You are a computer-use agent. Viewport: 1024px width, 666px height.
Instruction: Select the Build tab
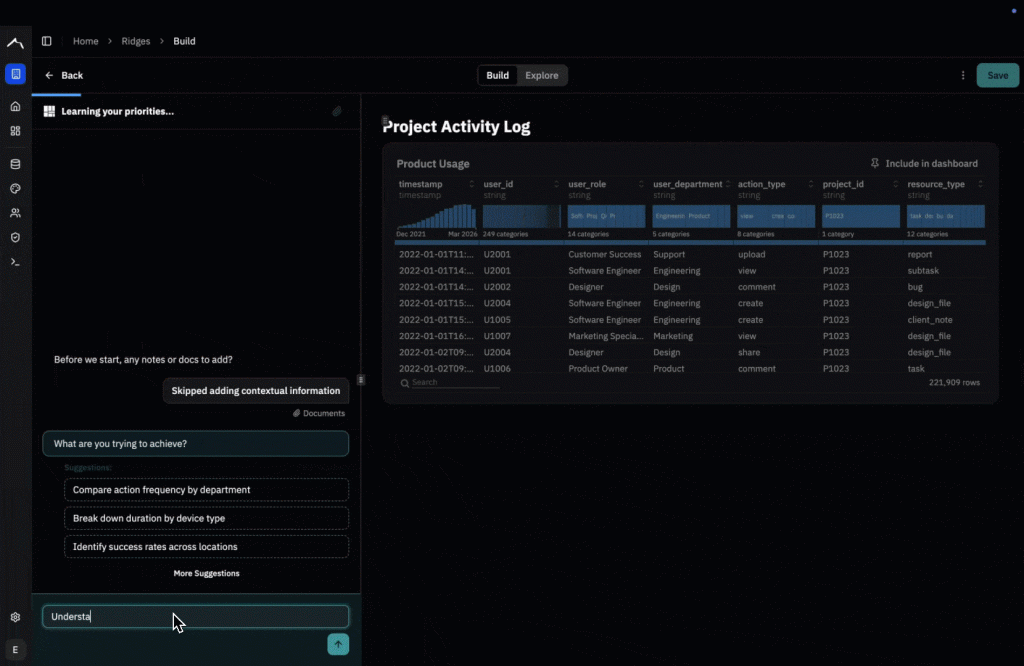(x=497, y=75)
